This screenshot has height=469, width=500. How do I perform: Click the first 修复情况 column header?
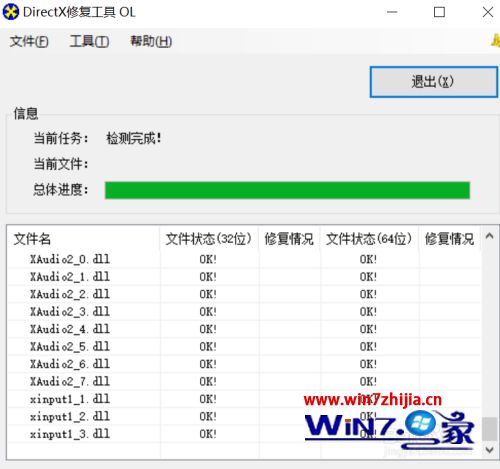point(289,239)
